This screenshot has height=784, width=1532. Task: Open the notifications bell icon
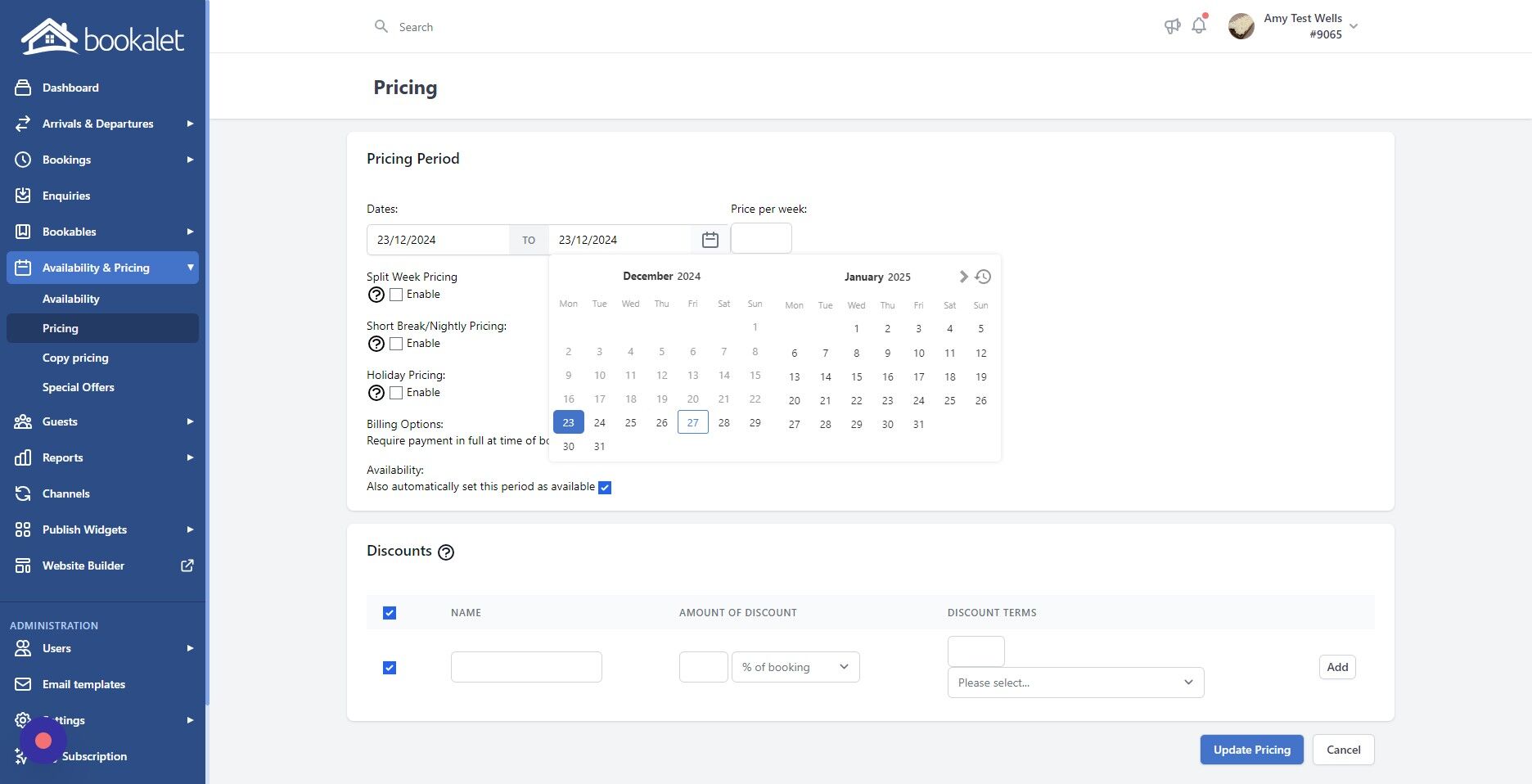[1199, 25]
